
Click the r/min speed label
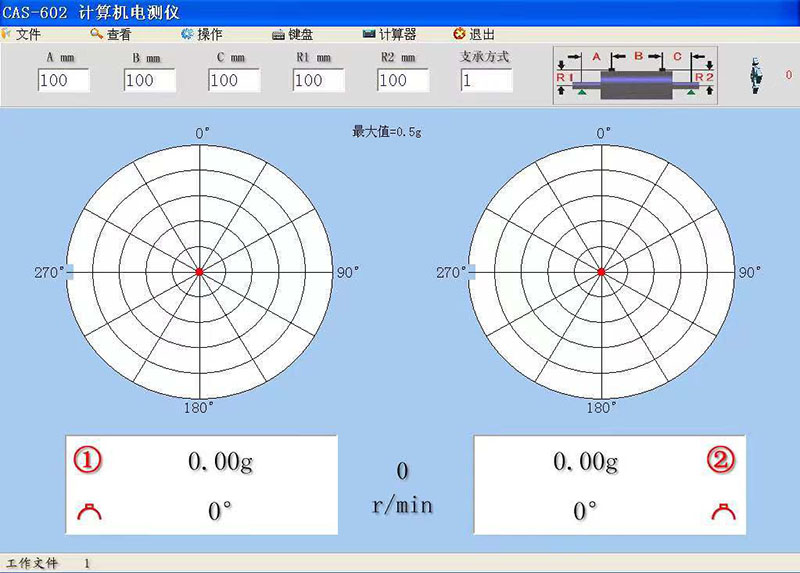[x=402, y=505]
